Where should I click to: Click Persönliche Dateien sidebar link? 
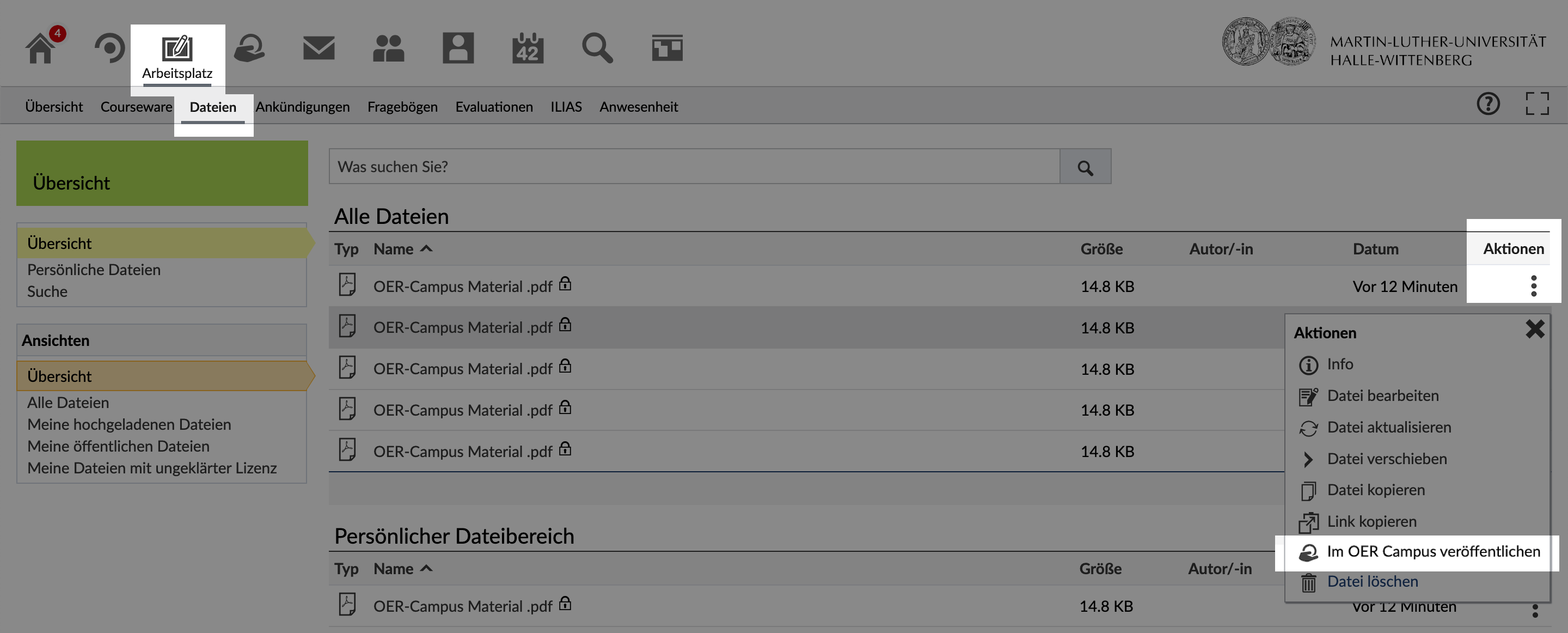(x=94, y=270)
